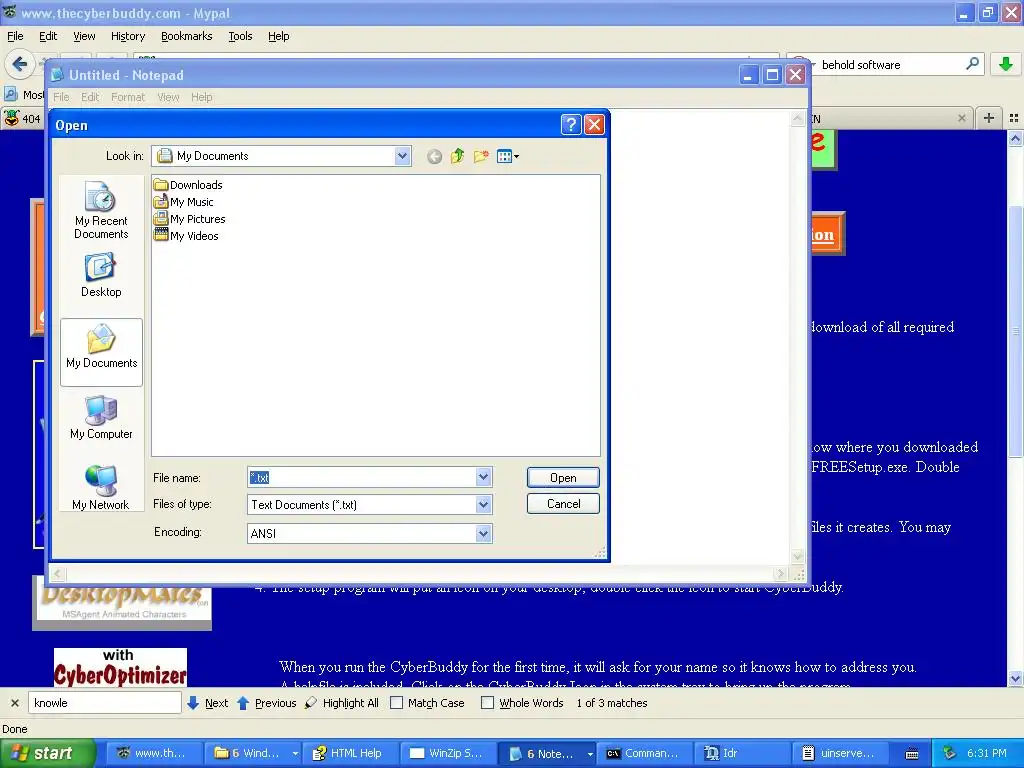The height and width of the screenshot is (768, 1024).
Task: Open the browser History menu
Action: coord(127,36)
